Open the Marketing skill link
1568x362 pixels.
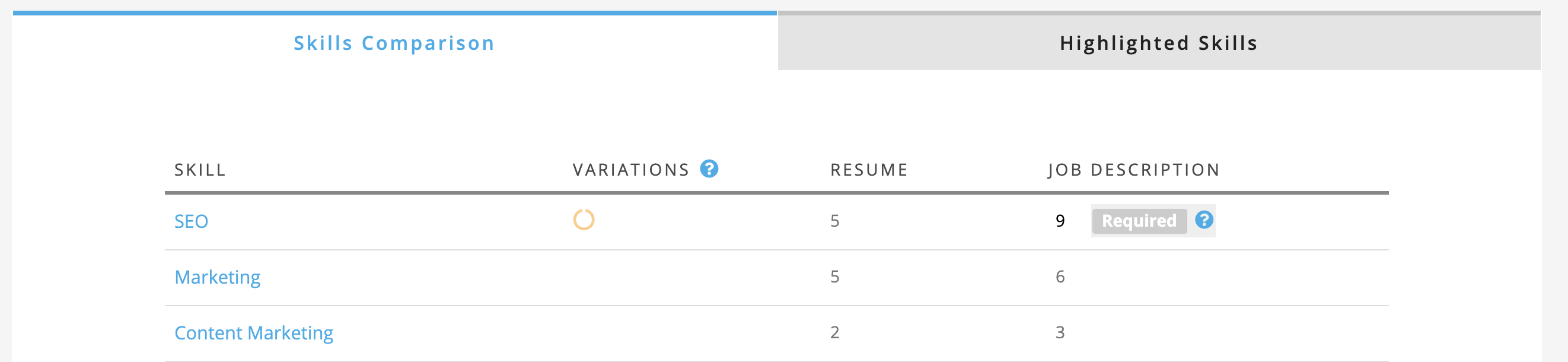[x=217, y=277]
